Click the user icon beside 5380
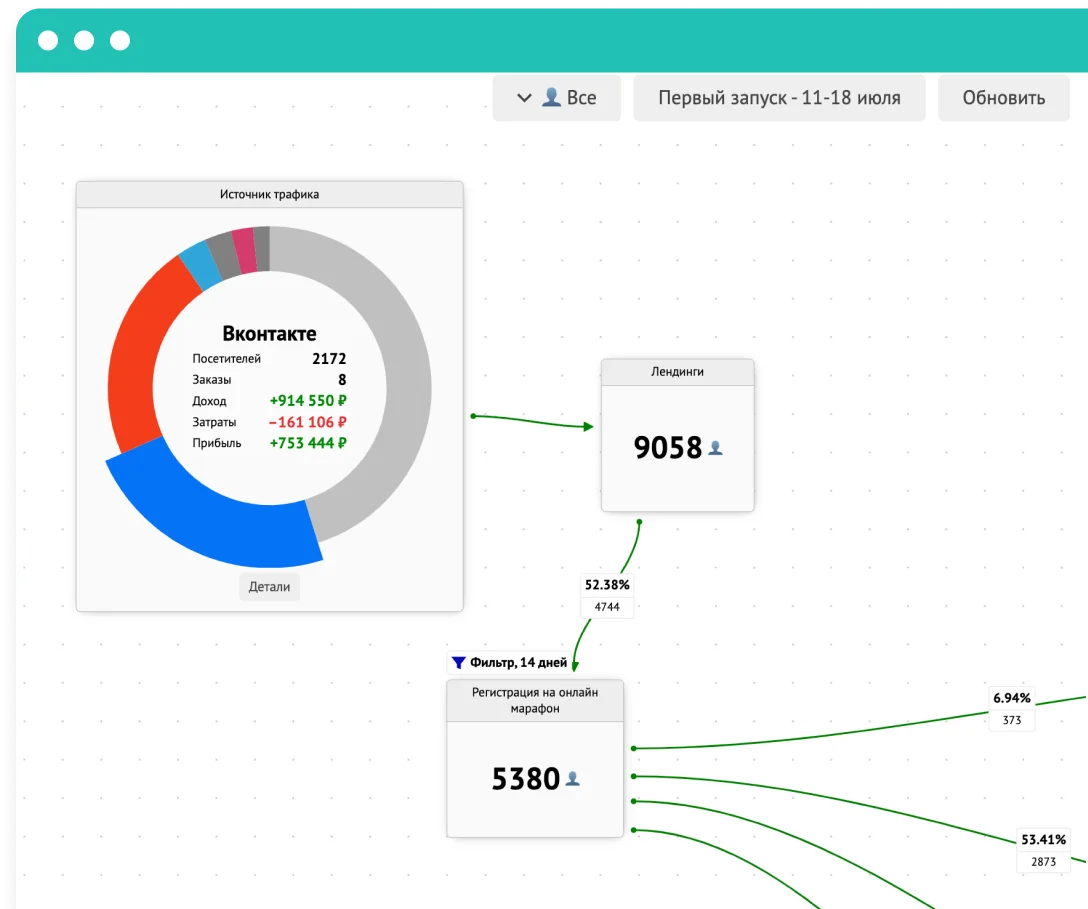The width and height of the screenshot is (1088, 909). (x=572, y=778)
